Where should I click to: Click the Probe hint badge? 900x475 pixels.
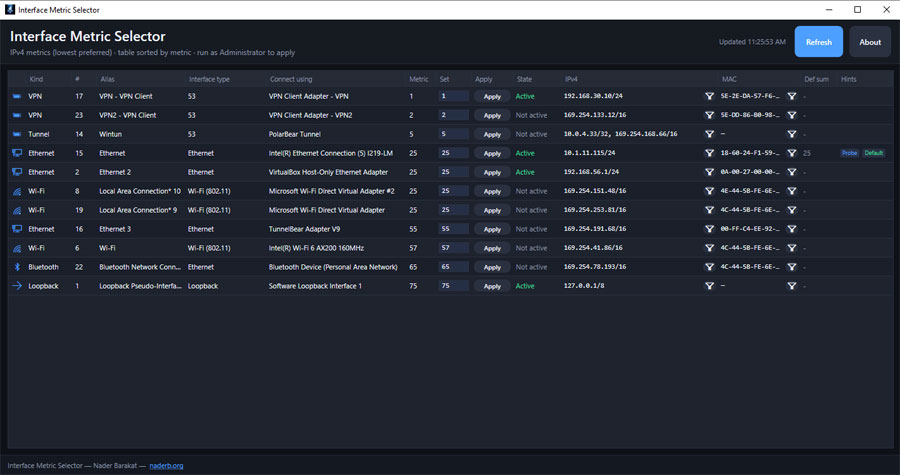coord(849,153)
